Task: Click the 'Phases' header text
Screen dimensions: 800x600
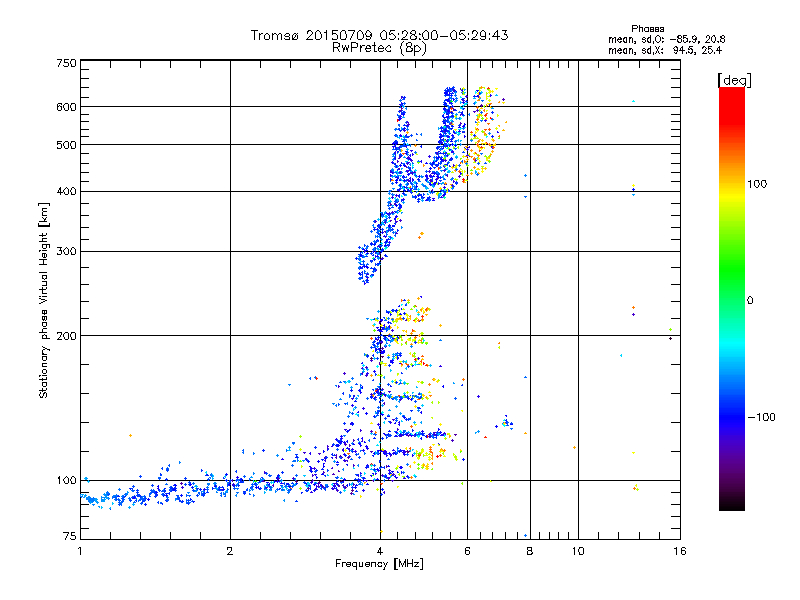Action: (647, 29)
